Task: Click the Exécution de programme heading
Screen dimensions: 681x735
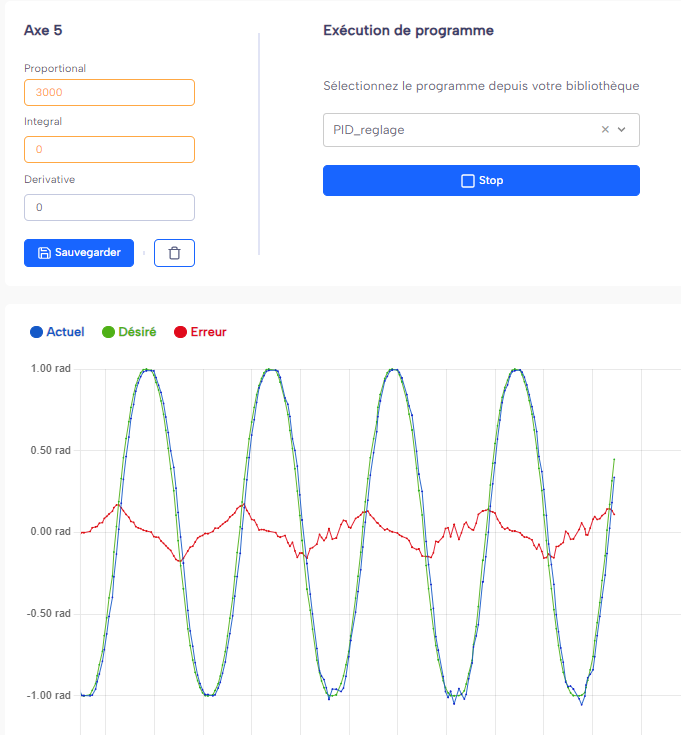Action: pos(408,30)
